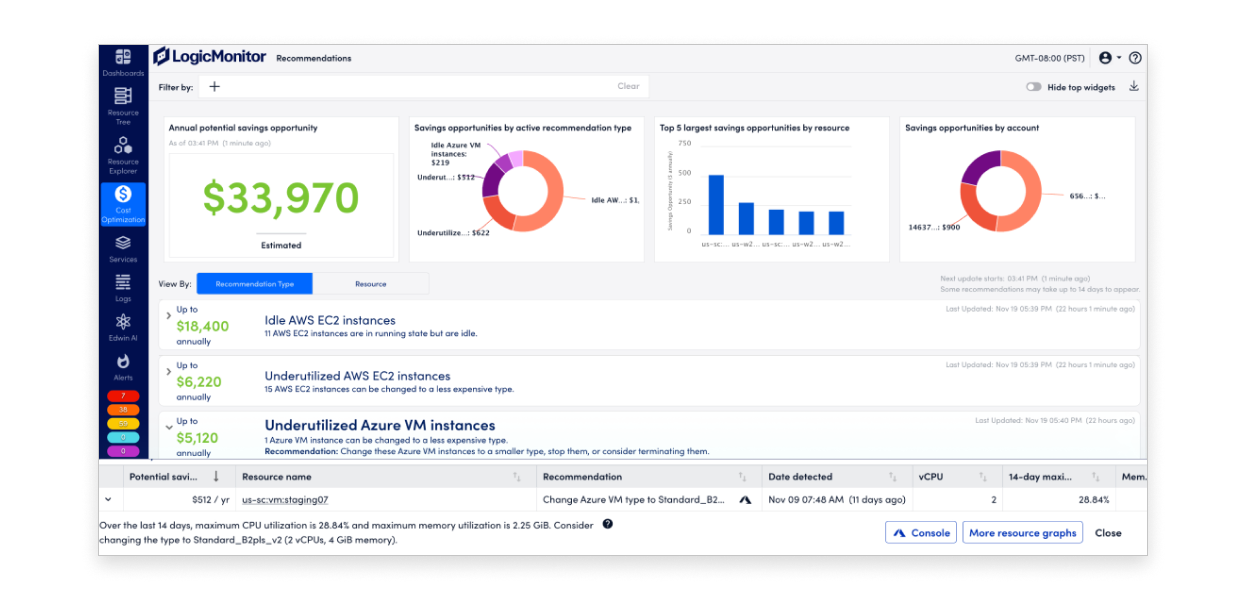Click the download icon at top right
The height and width of the screenshot is (600, 1248).
click(x=1134, y=87)
